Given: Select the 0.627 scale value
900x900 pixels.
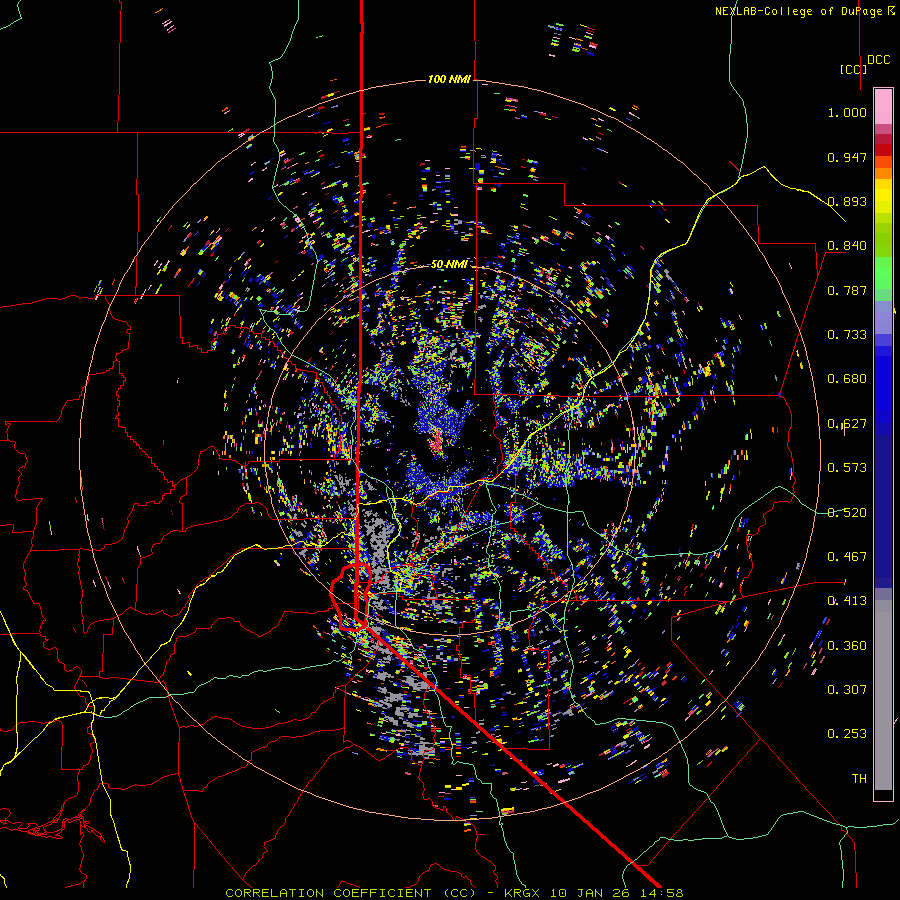Looking at the screenshot, I should (847, 424).
